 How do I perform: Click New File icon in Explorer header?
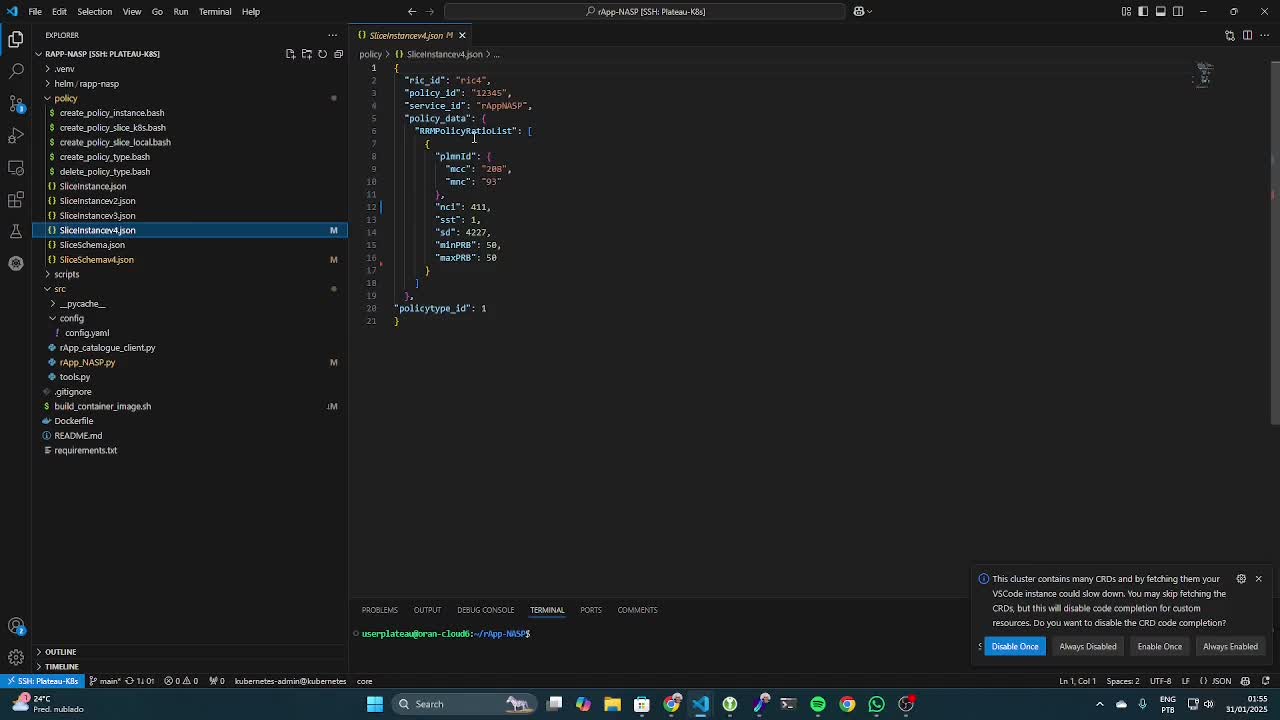coord(290,54)
